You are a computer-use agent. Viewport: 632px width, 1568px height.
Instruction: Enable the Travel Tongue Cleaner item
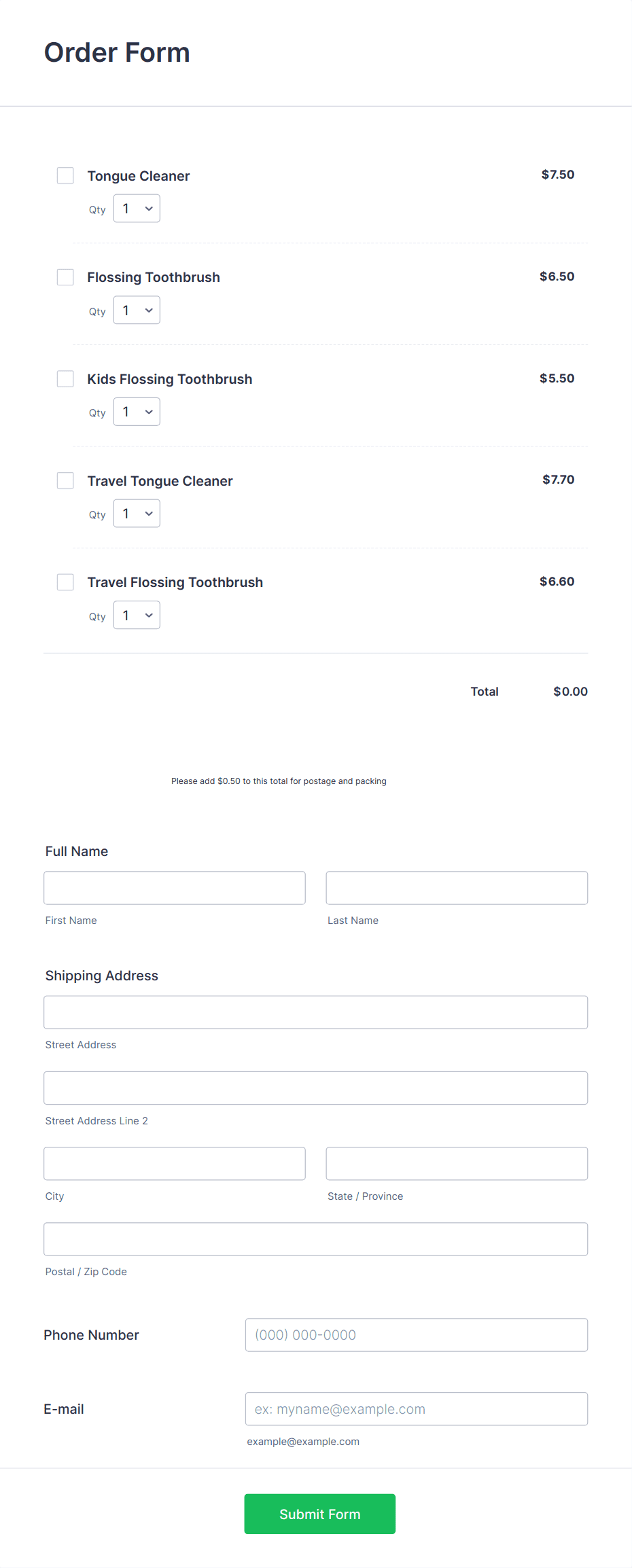(65, 480)
